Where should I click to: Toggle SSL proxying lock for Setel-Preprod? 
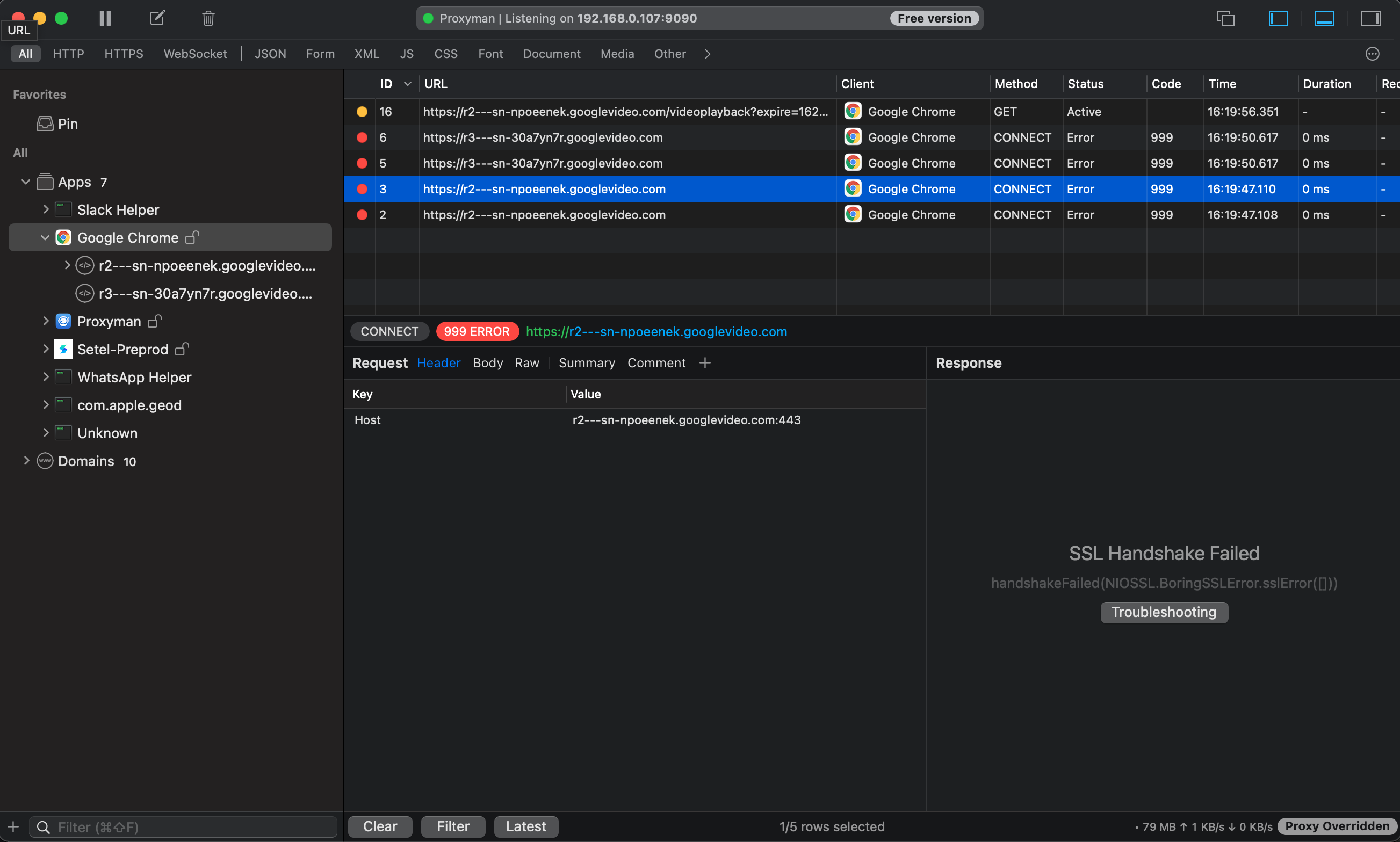182,349
